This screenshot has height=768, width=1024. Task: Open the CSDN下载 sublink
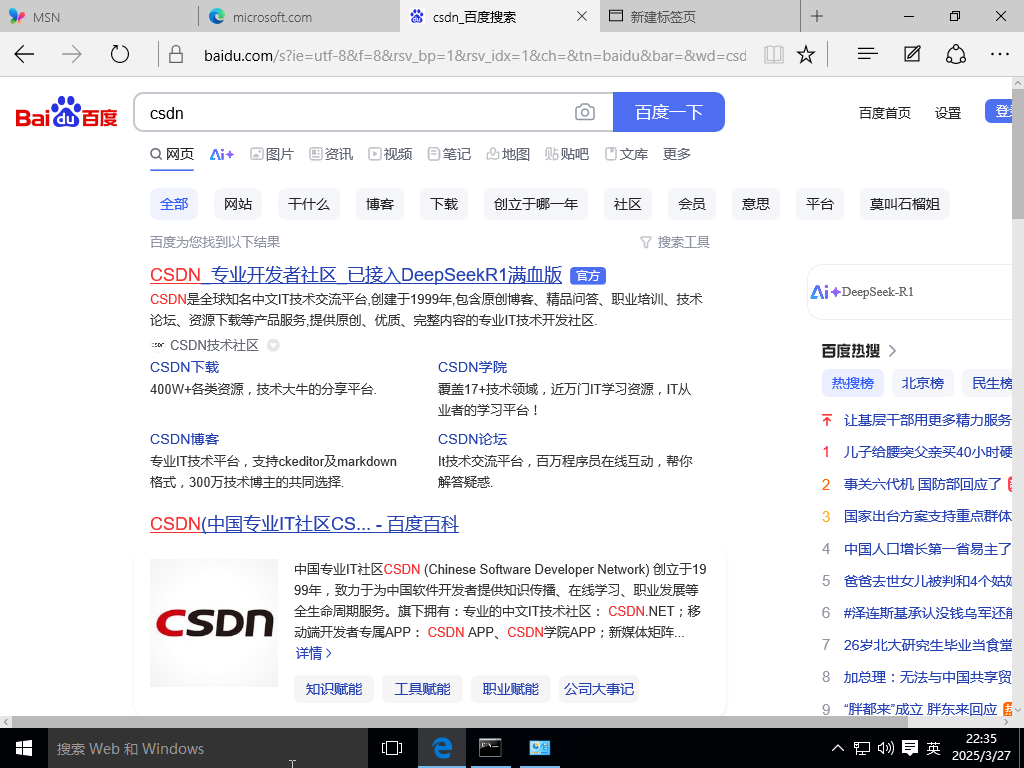185,367
